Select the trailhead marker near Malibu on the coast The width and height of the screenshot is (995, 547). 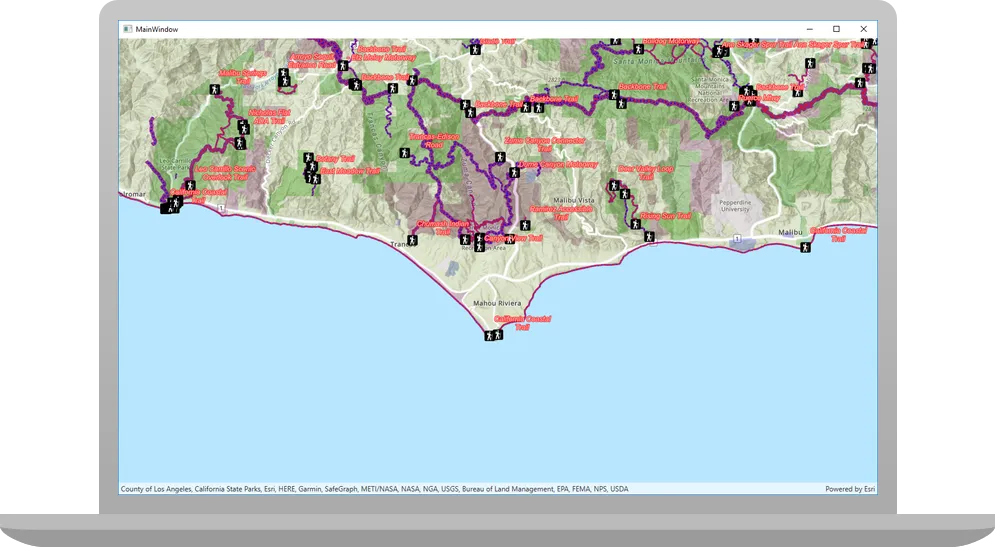805,247
